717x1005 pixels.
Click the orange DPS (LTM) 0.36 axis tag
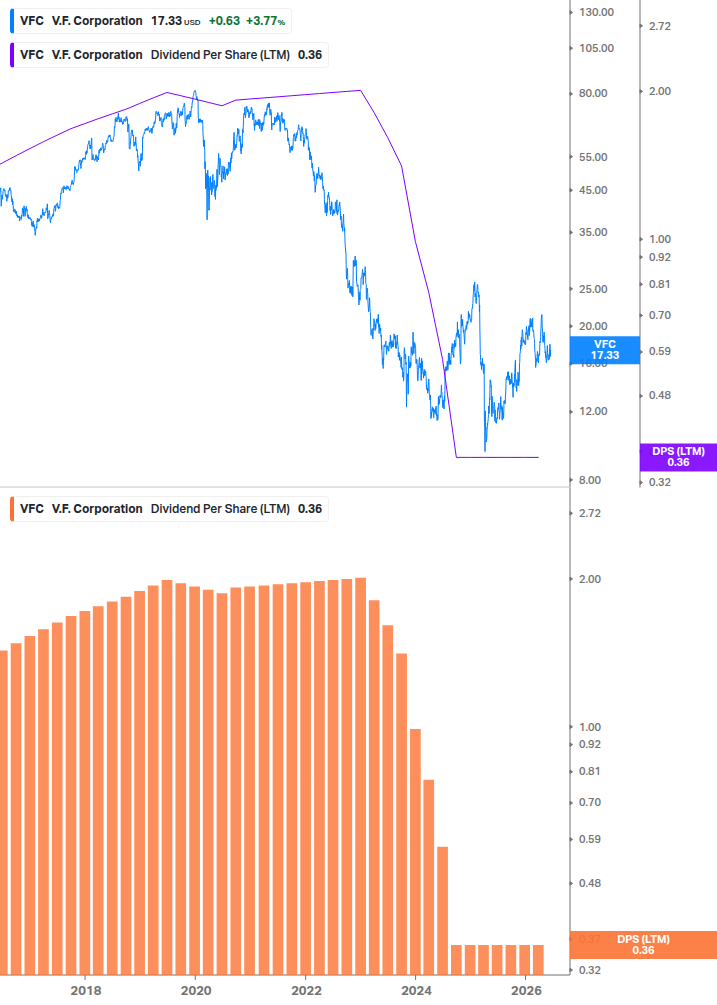643,945
